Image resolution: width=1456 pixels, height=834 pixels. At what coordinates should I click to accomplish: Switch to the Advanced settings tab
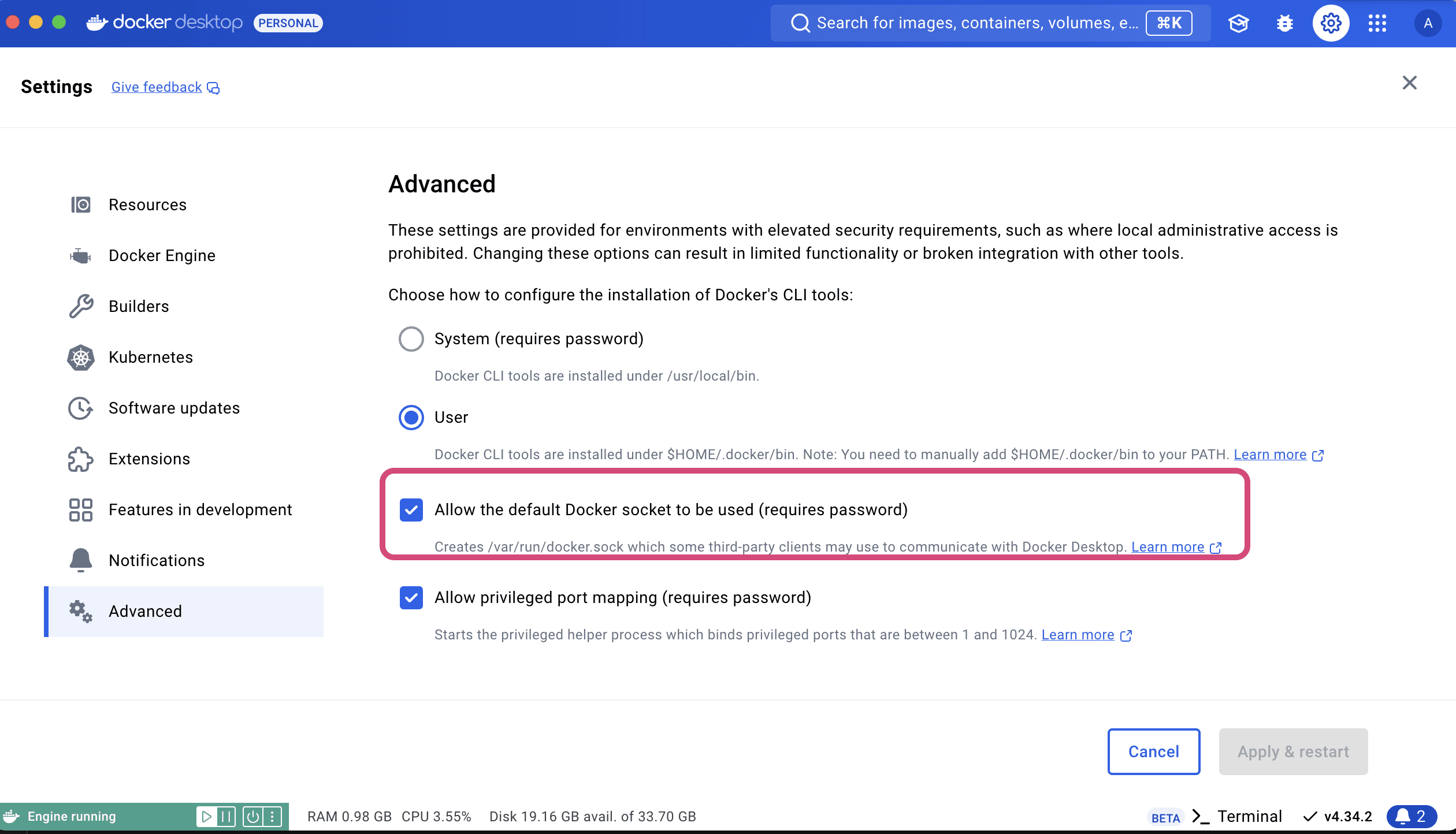click(x=145, y=611)
